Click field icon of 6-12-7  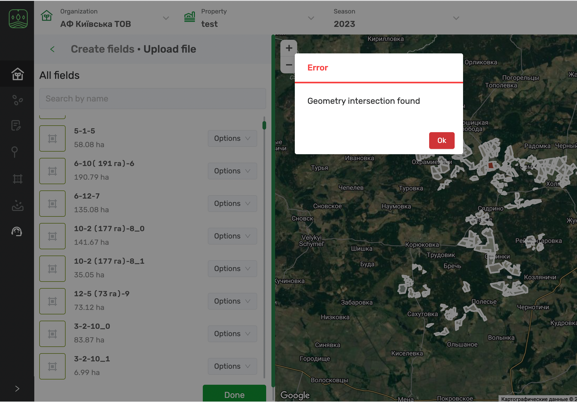click(52, 203)
